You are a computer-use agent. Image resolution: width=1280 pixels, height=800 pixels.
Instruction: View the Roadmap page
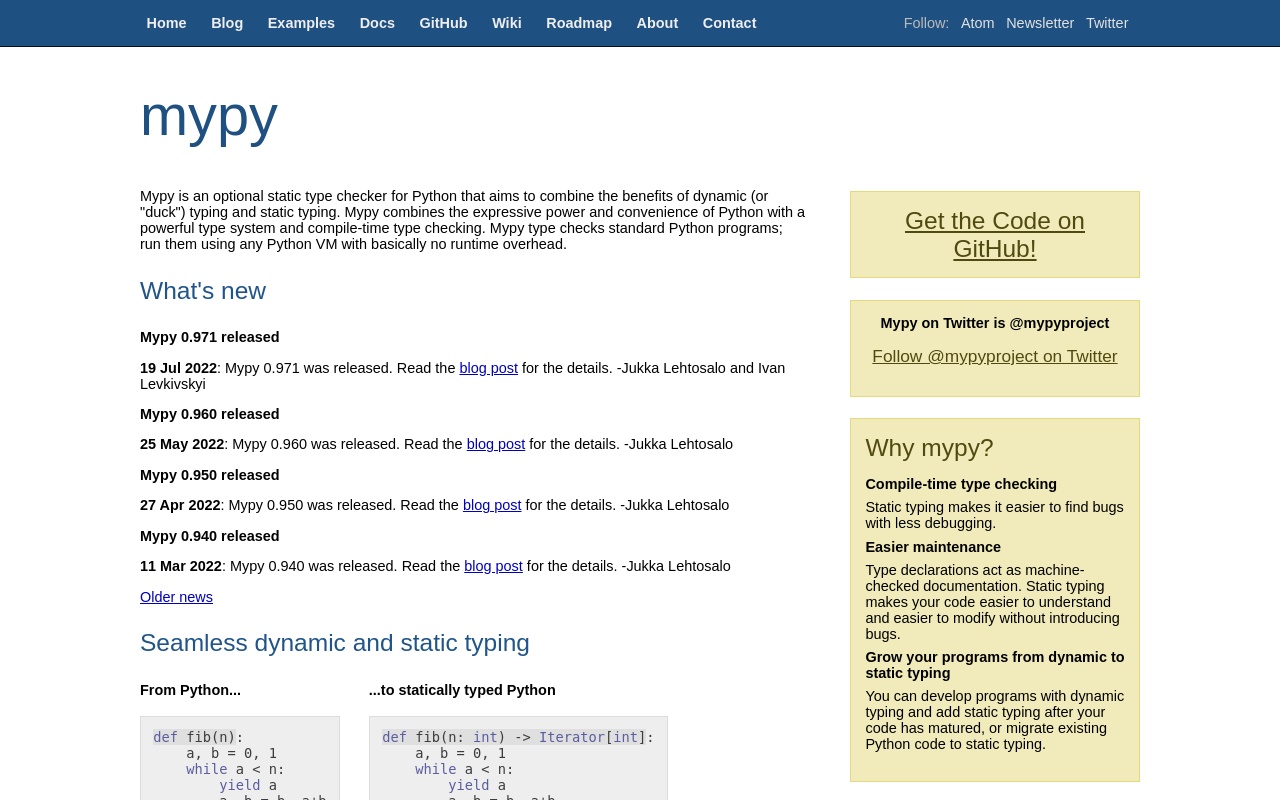(x=579, y=23)
